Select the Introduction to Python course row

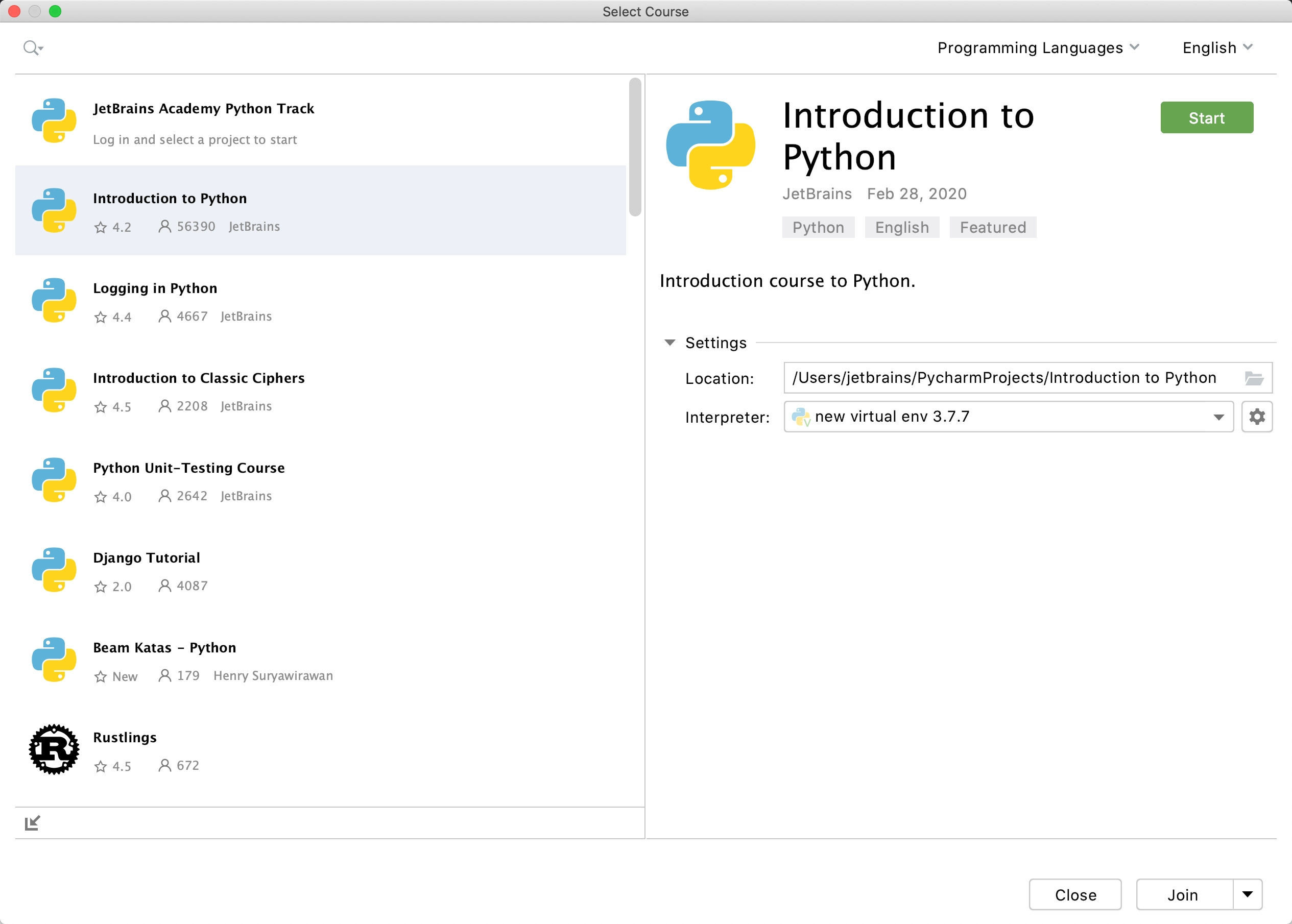[320, 210]
